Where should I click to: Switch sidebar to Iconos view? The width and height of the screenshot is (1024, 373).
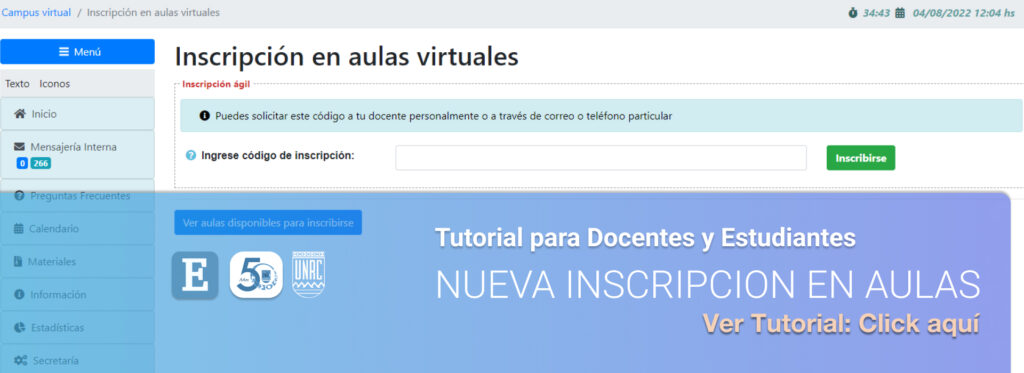54,84
